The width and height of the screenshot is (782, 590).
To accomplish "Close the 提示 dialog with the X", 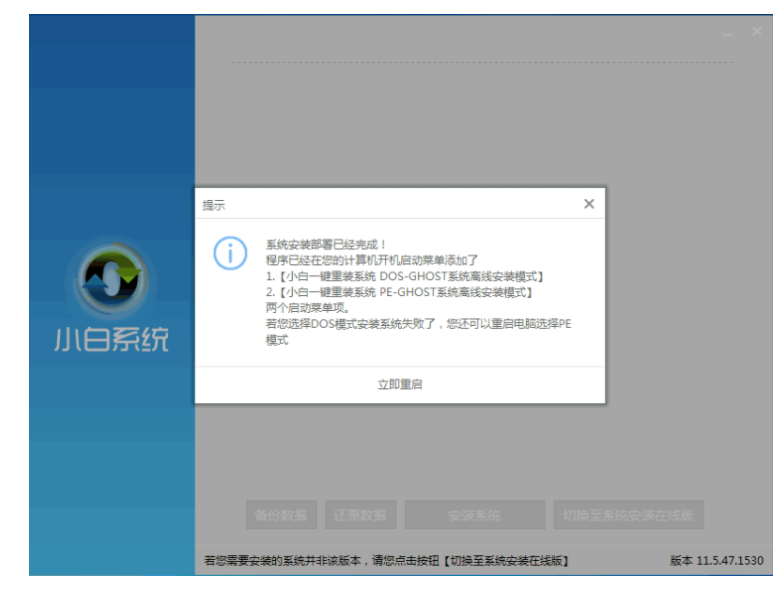I will point(588,204).
